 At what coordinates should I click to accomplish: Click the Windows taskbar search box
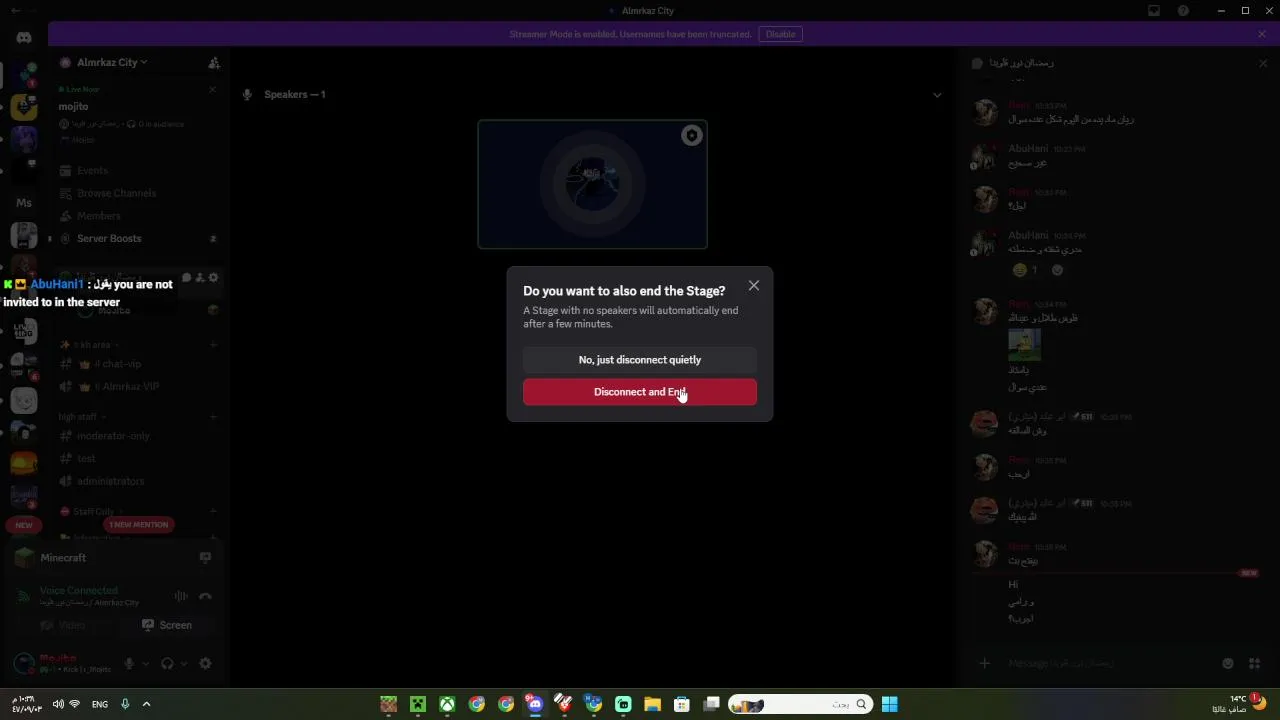pos(799,705)
